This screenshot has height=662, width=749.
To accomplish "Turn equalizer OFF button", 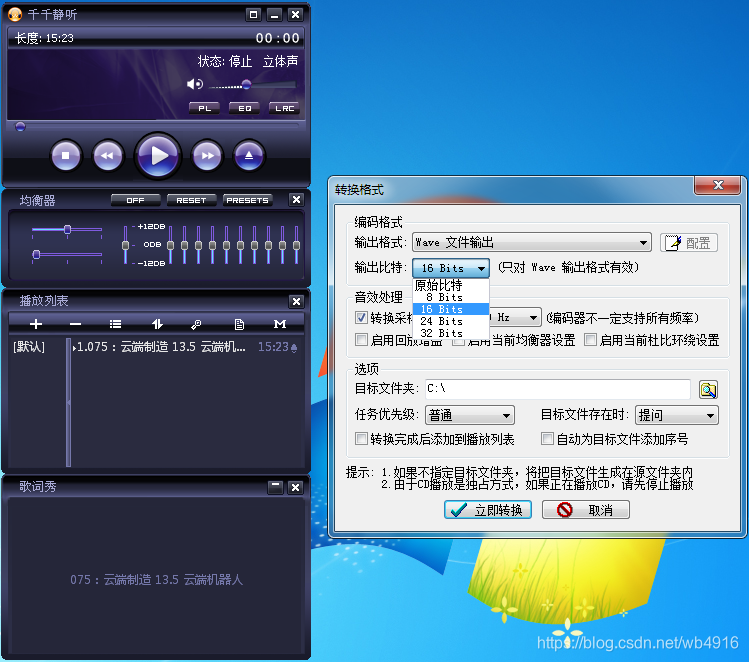I will (135, 200).
